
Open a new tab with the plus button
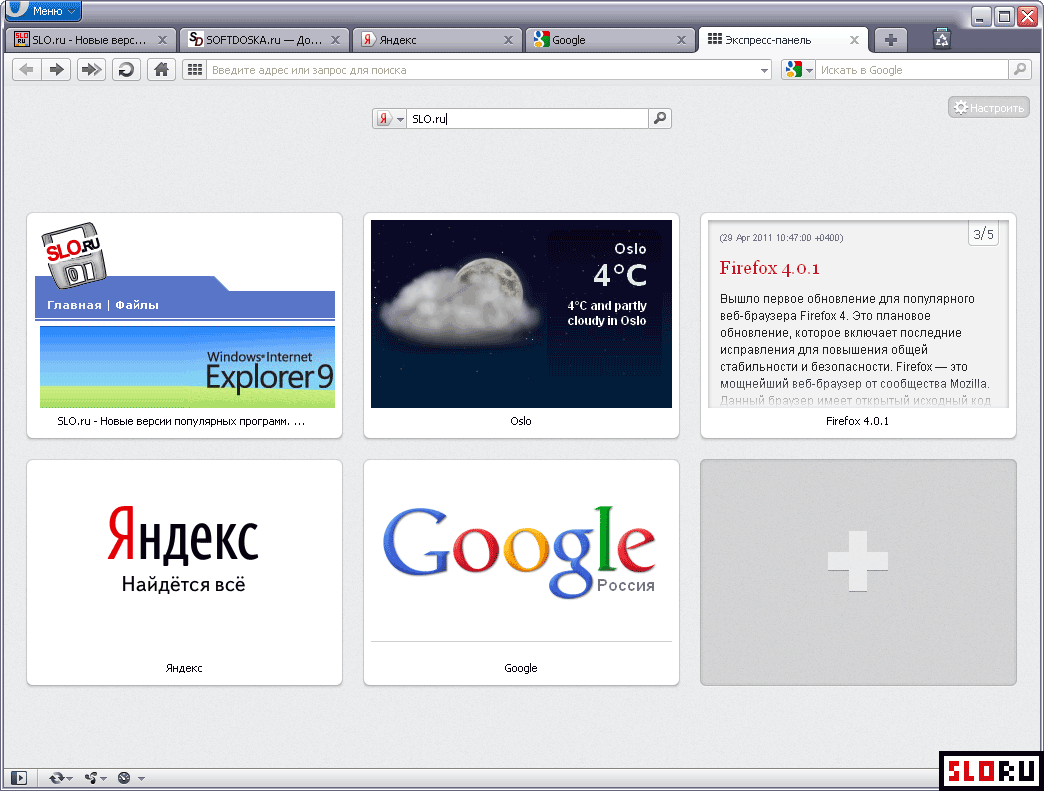891,40
